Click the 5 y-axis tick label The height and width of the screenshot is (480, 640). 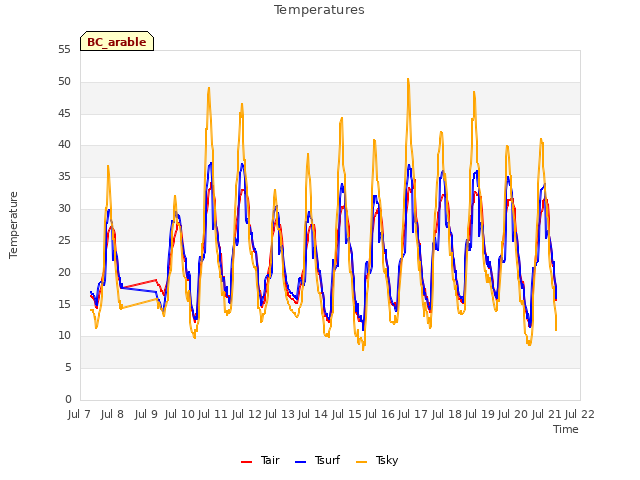(x=68, y=368)
